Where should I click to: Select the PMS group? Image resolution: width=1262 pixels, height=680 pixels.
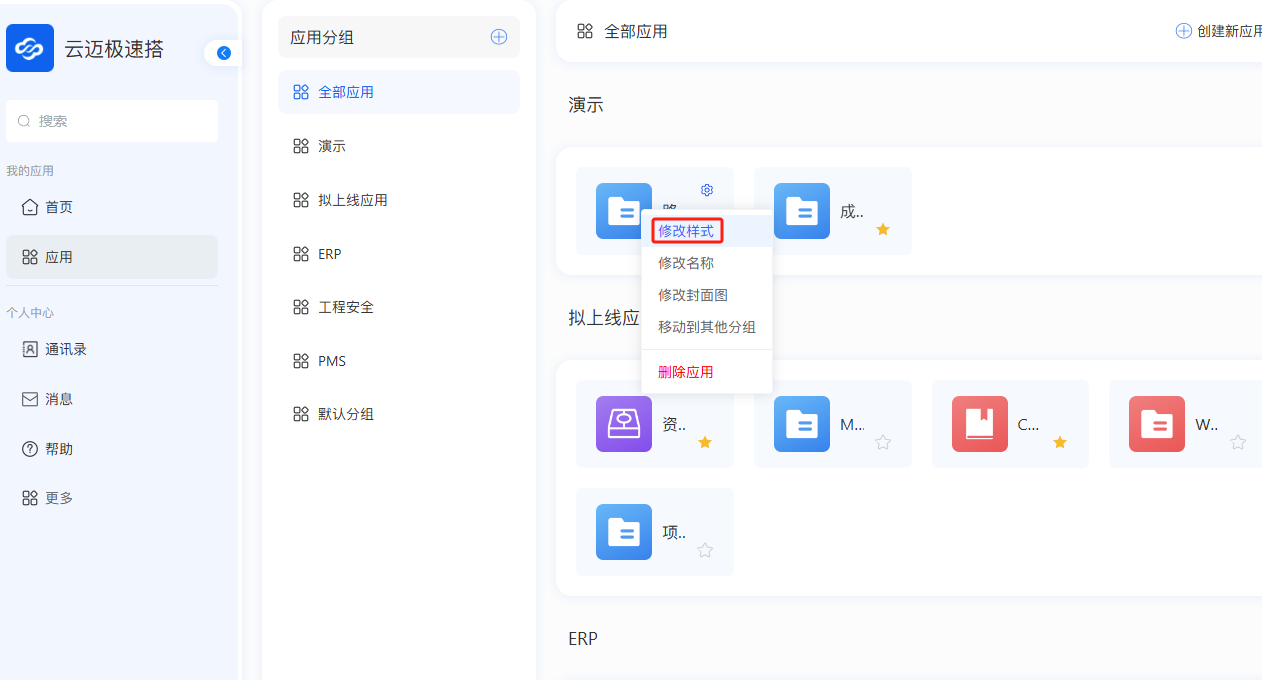click(331, 361)
